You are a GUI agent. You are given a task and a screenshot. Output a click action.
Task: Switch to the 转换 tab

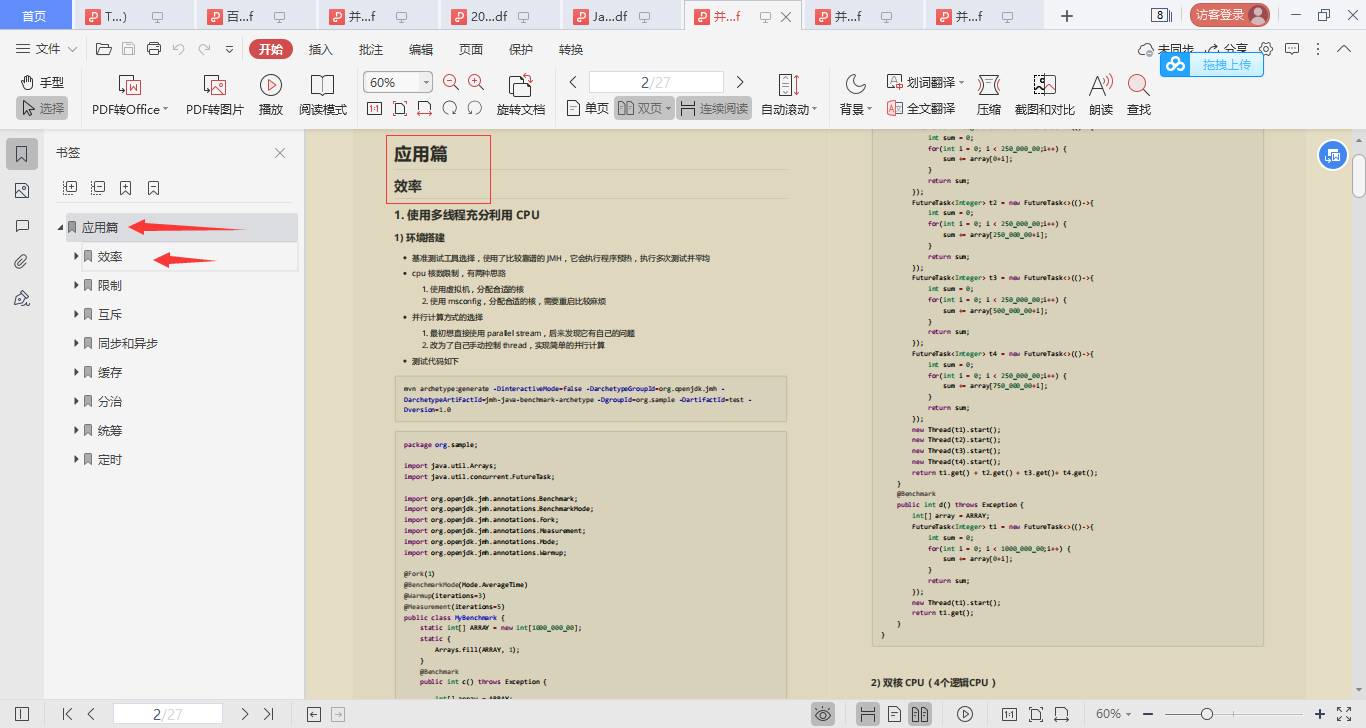(571, 49)
